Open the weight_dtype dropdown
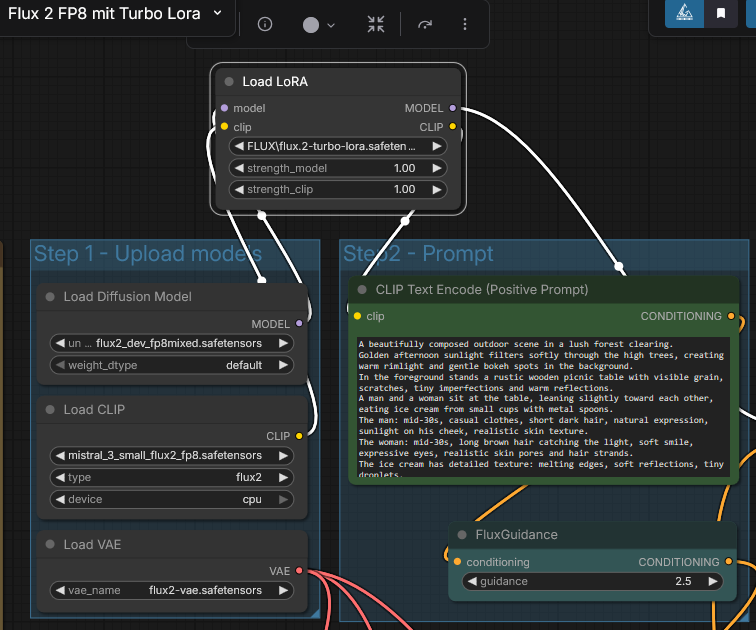The height and width of the screenshot is (630, 756). tap(172, 365)
